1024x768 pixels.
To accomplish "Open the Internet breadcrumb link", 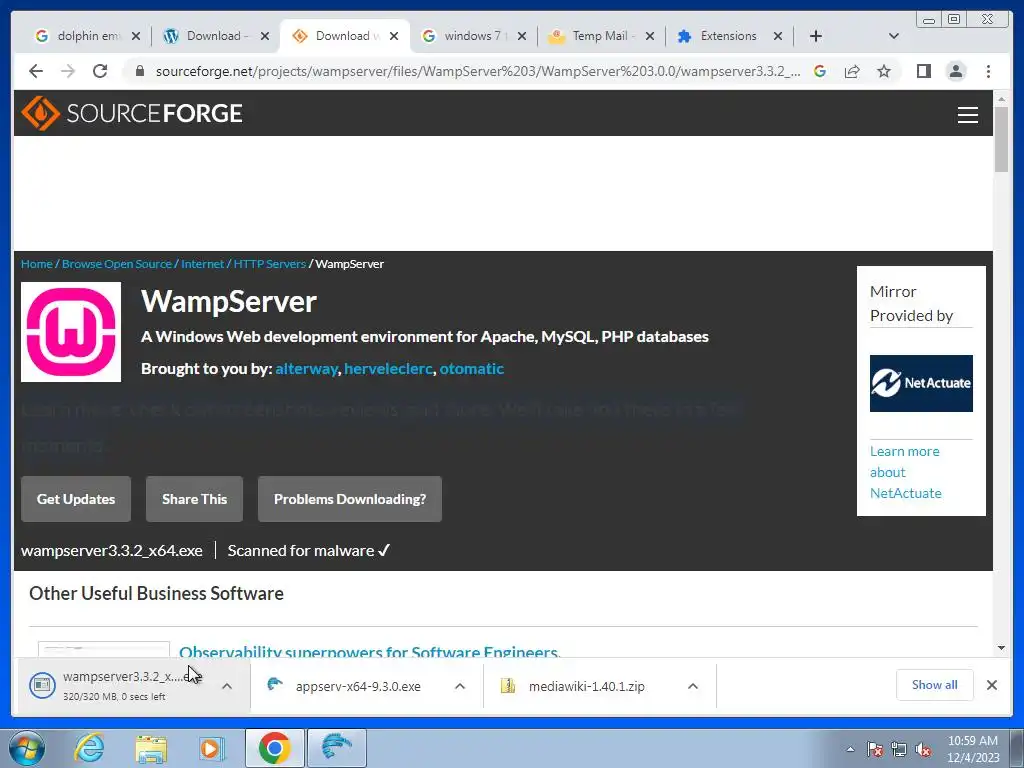I will pos(202,264).
